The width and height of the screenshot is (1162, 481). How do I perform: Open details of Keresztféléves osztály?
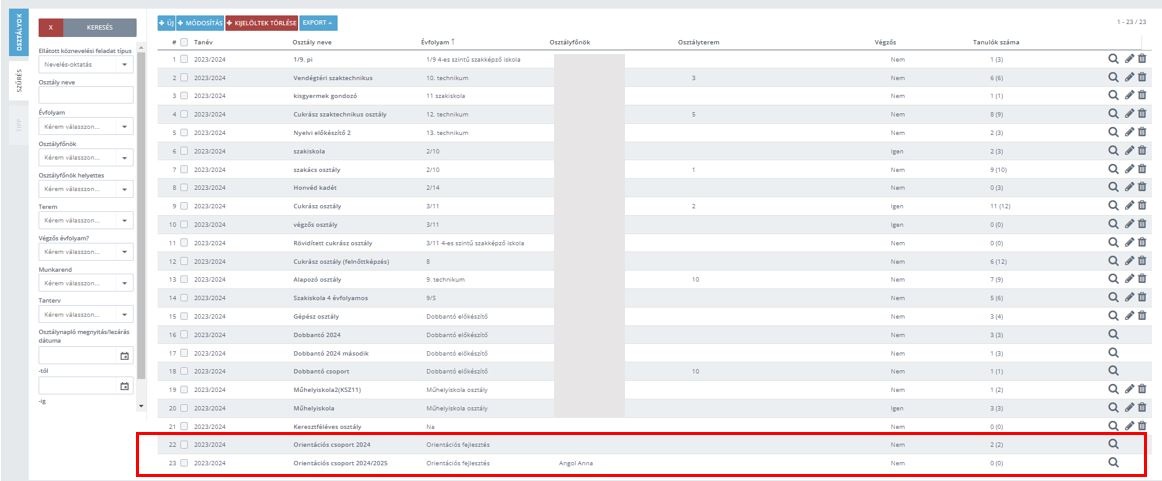[1112, 425]
